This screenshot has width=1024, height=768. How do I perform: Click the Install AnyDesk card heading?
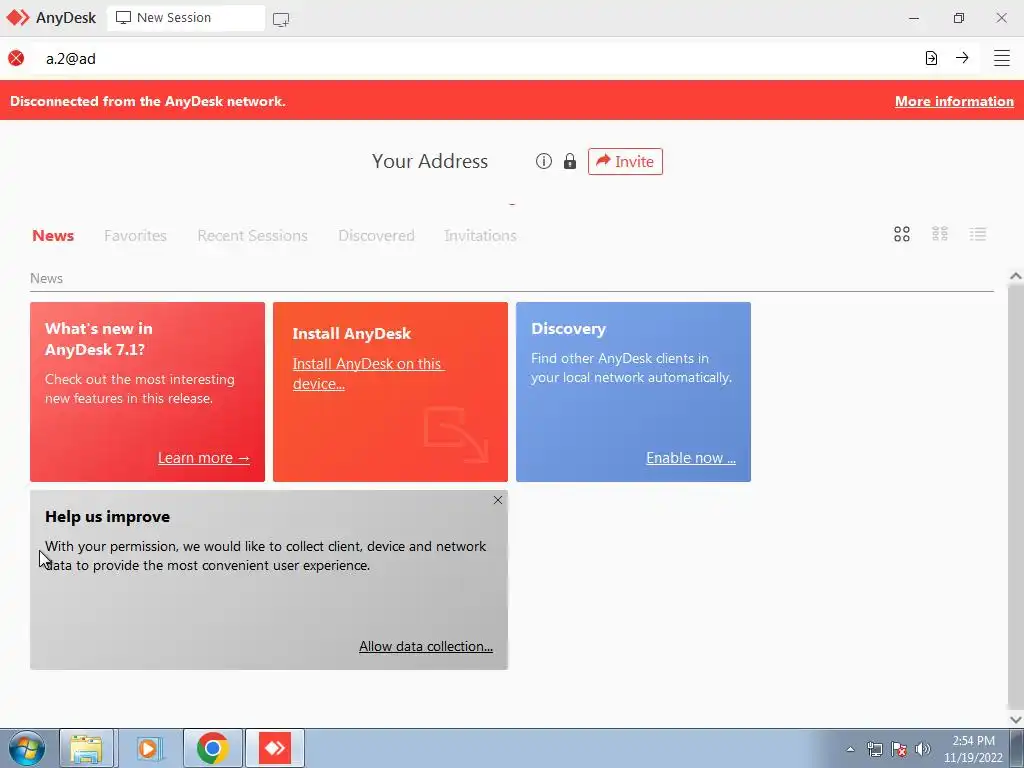pos(351,334)
